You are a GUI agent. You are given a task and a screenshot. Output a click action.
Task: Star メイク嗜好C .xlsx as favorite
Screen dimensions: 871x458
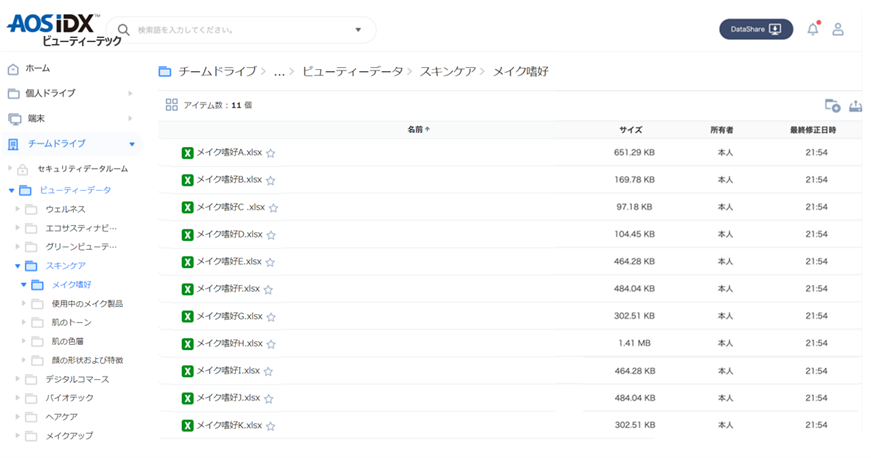pos(273,208)
